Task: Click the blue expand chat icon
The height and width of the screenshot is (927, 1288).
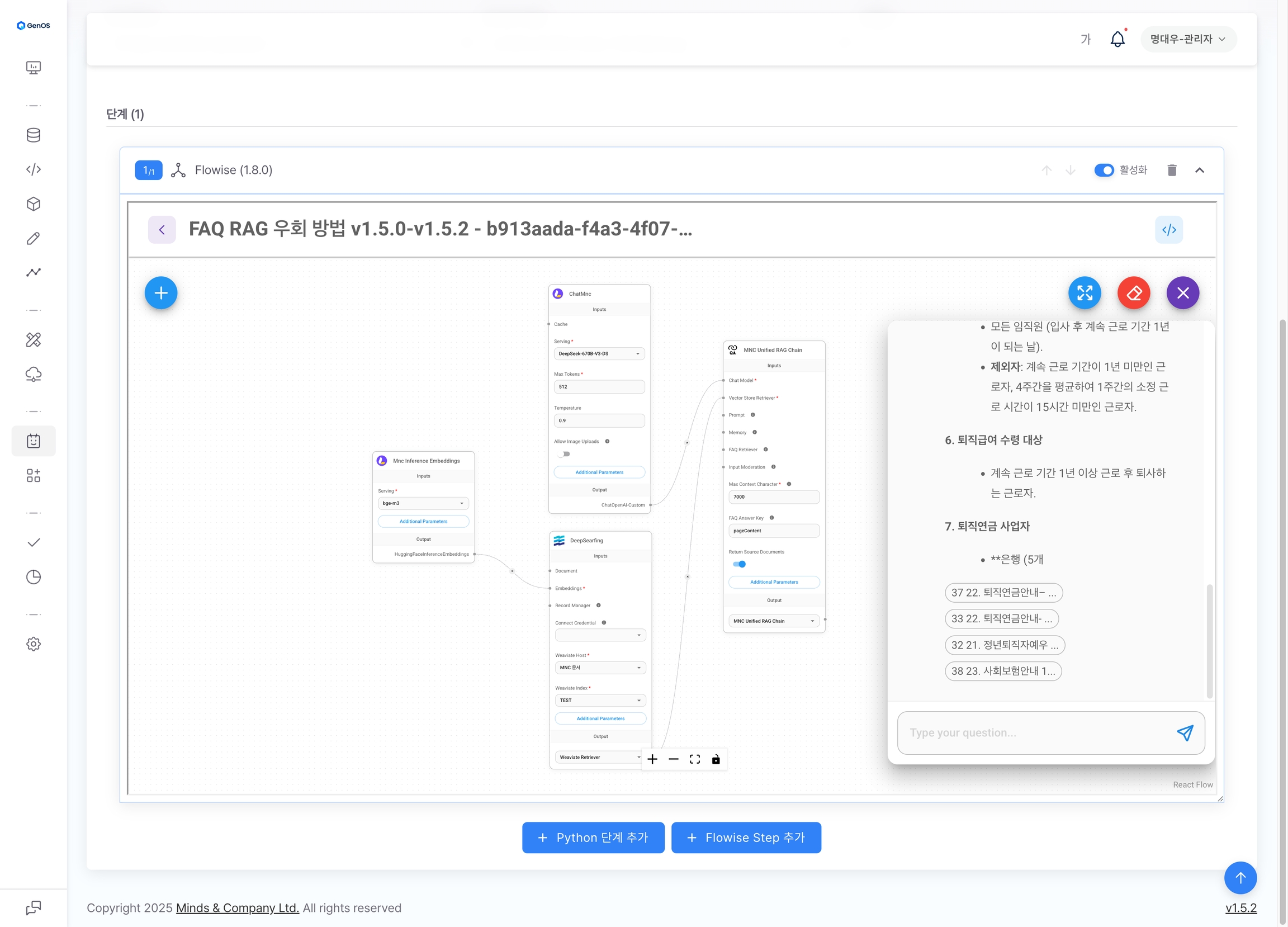Action: [1084, 293]
